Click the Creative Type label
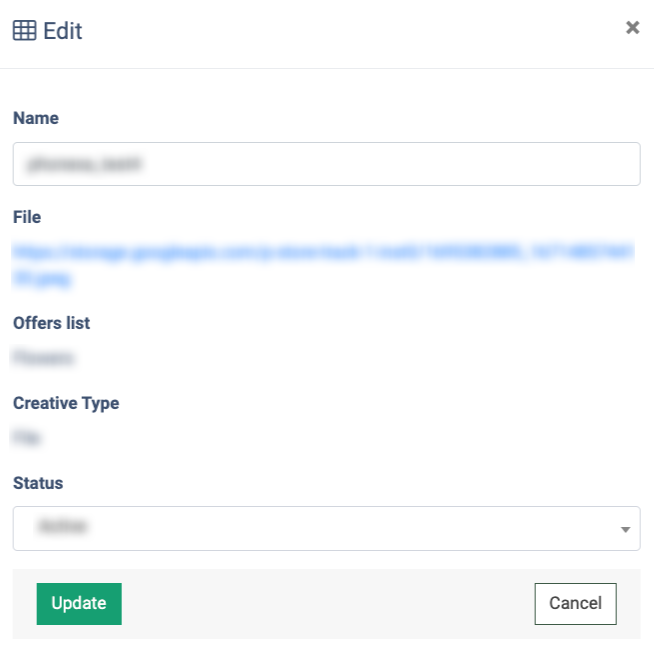The image size is (654, 656). point(66,403)
